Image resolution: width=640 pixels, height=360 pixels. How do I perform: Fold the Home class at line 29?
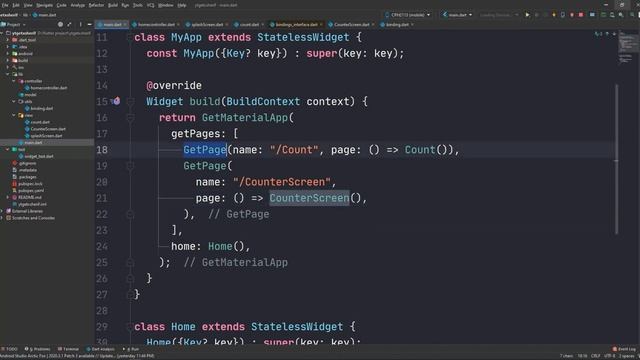[130, 327]
